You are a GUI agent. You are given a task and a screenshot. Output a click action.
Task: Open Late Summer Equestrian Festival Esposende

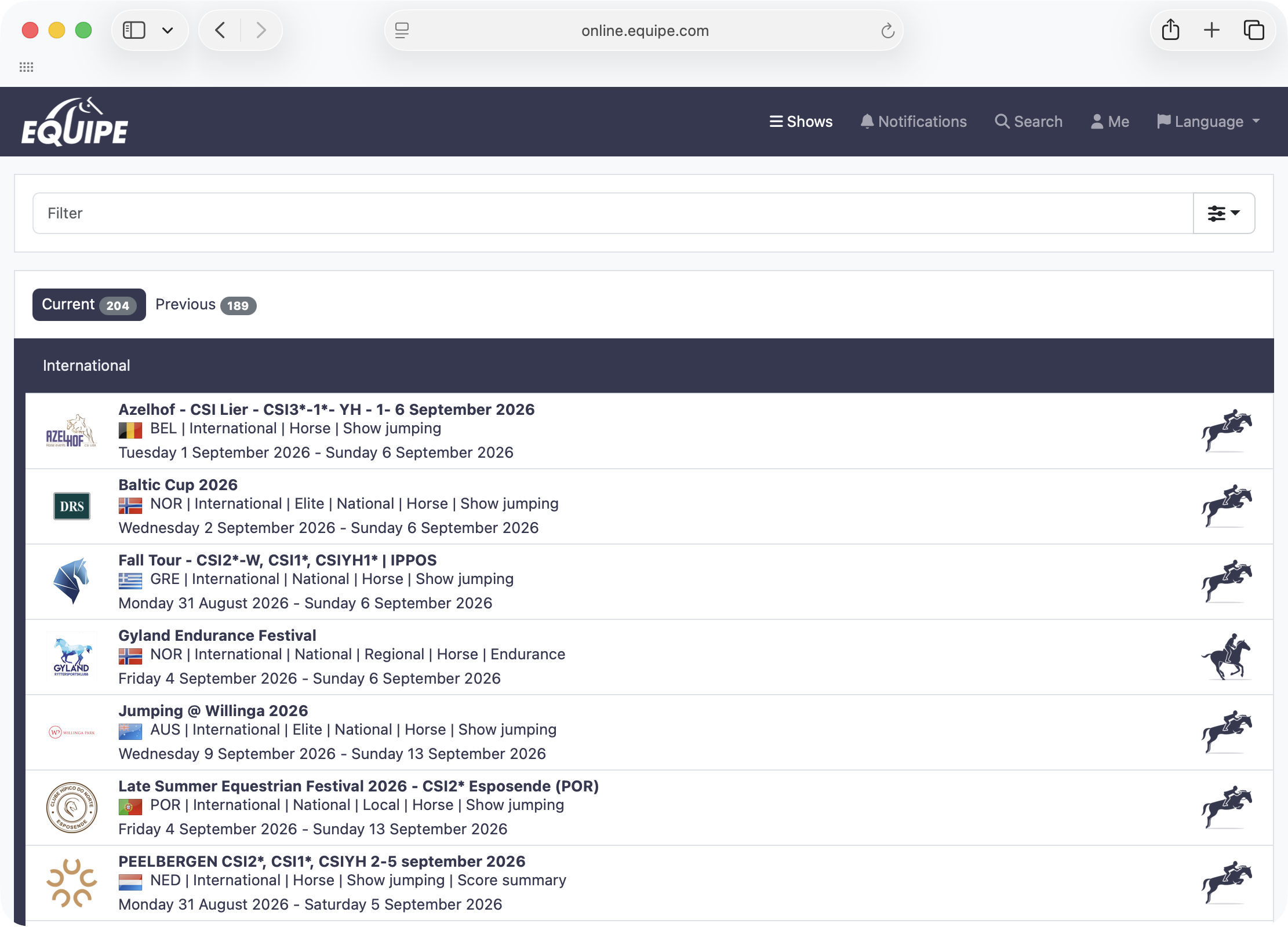click(359, 786)
